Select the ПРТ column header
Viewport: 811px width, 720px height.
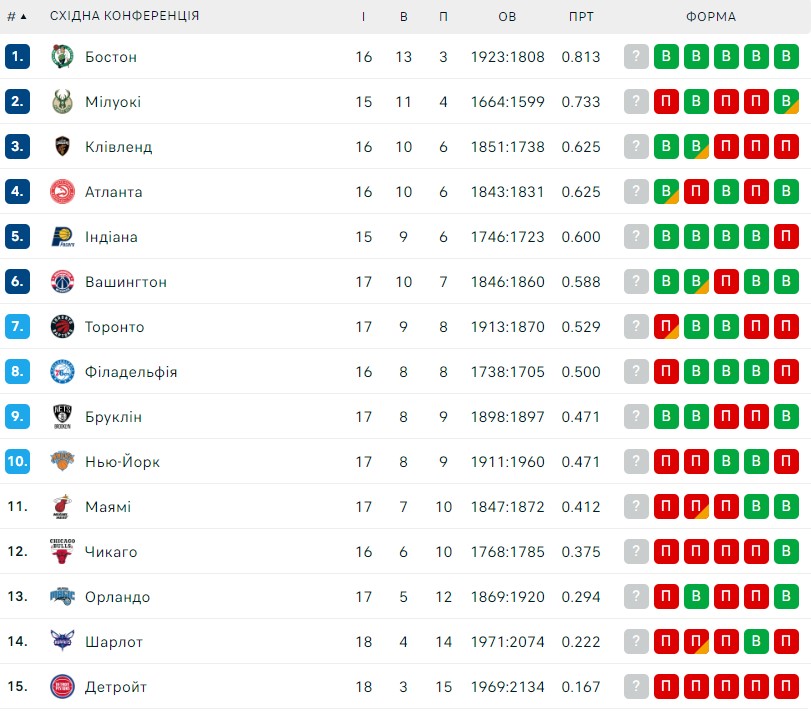(x=581, y=17)
